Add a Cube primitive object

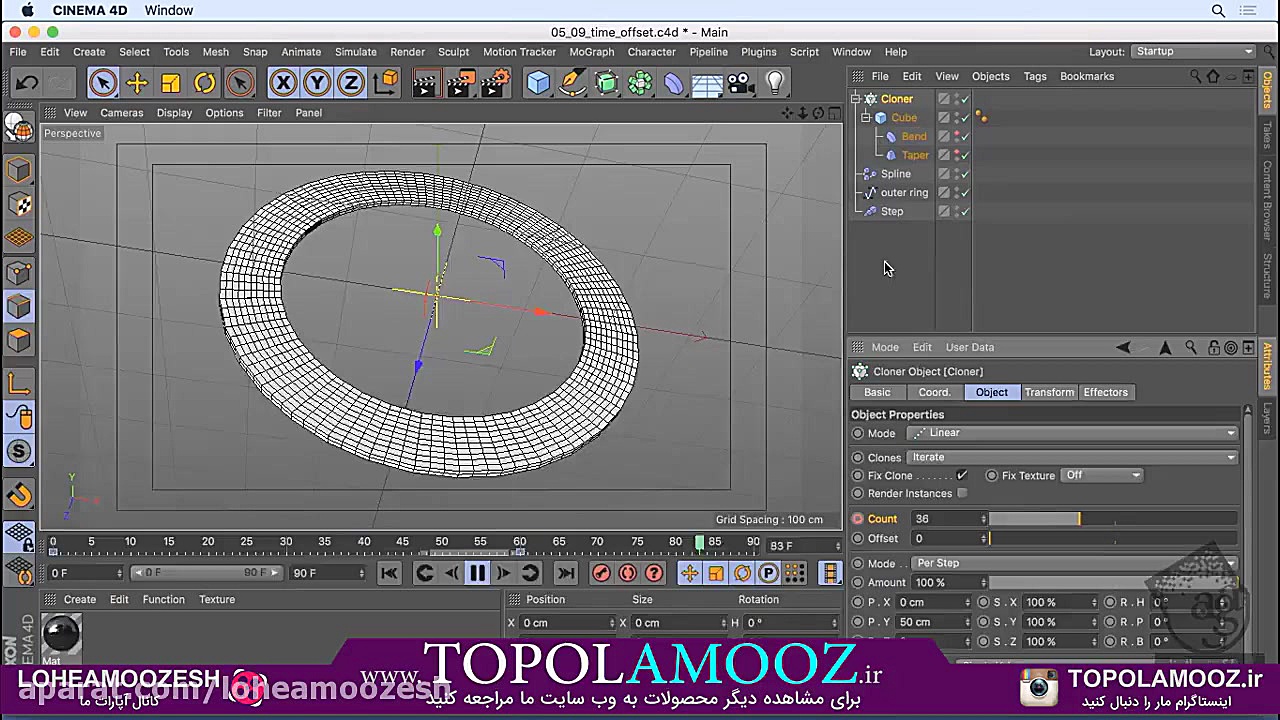click(538, 83)
